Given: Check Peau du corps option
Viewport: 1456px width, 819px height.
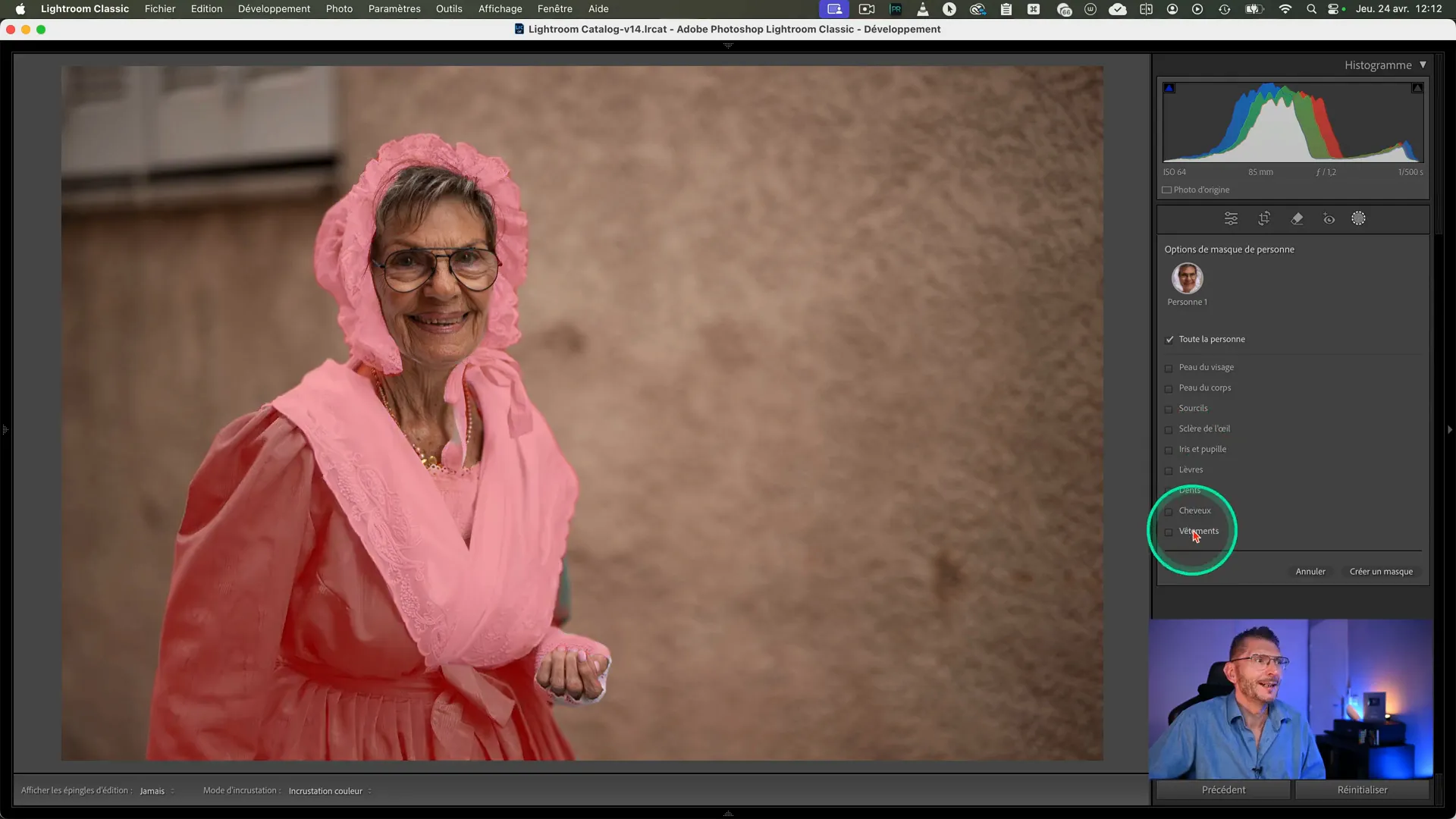Looking at the screenshot, I should point(1169,388).
